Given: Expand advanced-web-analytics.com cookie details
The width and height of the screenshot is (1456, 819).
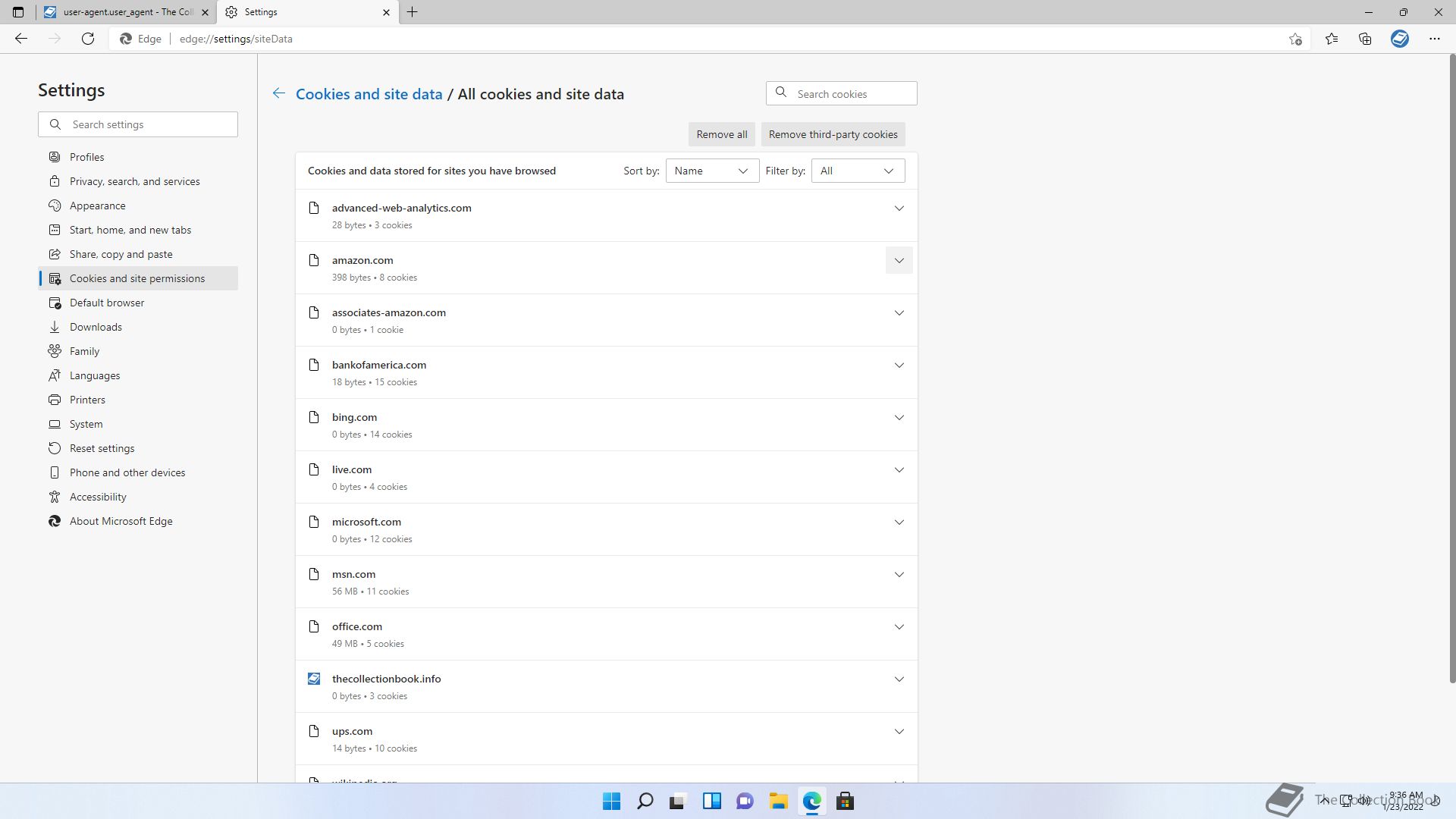Looking at the screenshot, I should pyautogui.click(x=899, y=208).
